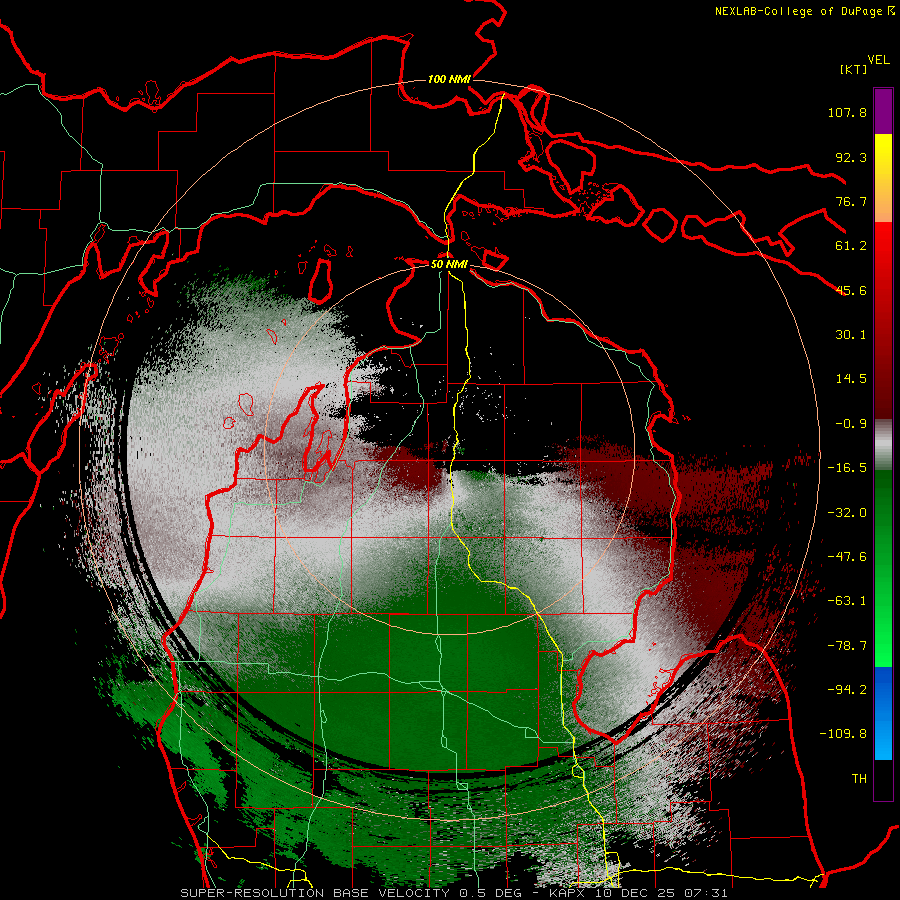900x900 pixels.
Task: Click the 107.8 velocity scale value
Action: coord(847,112)
